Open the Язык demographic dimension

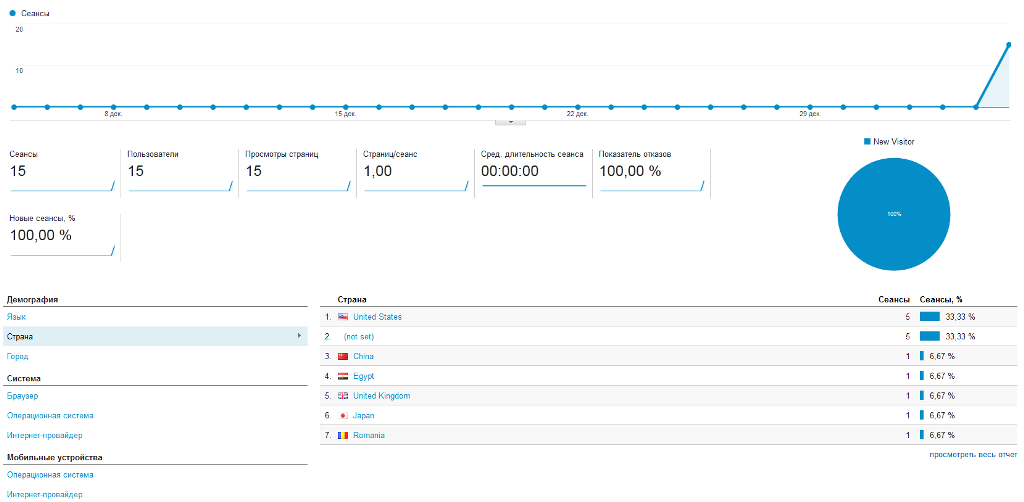[16, 317]
